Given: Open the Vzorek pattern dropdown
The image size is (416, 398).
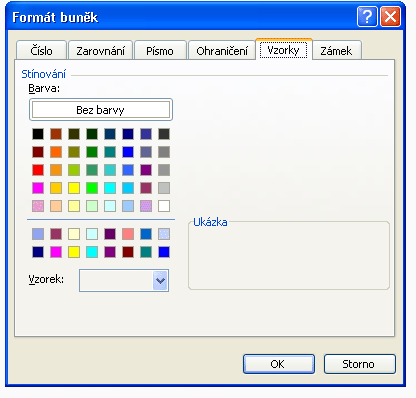Looking at the screenshot, I should coord(160,281).
